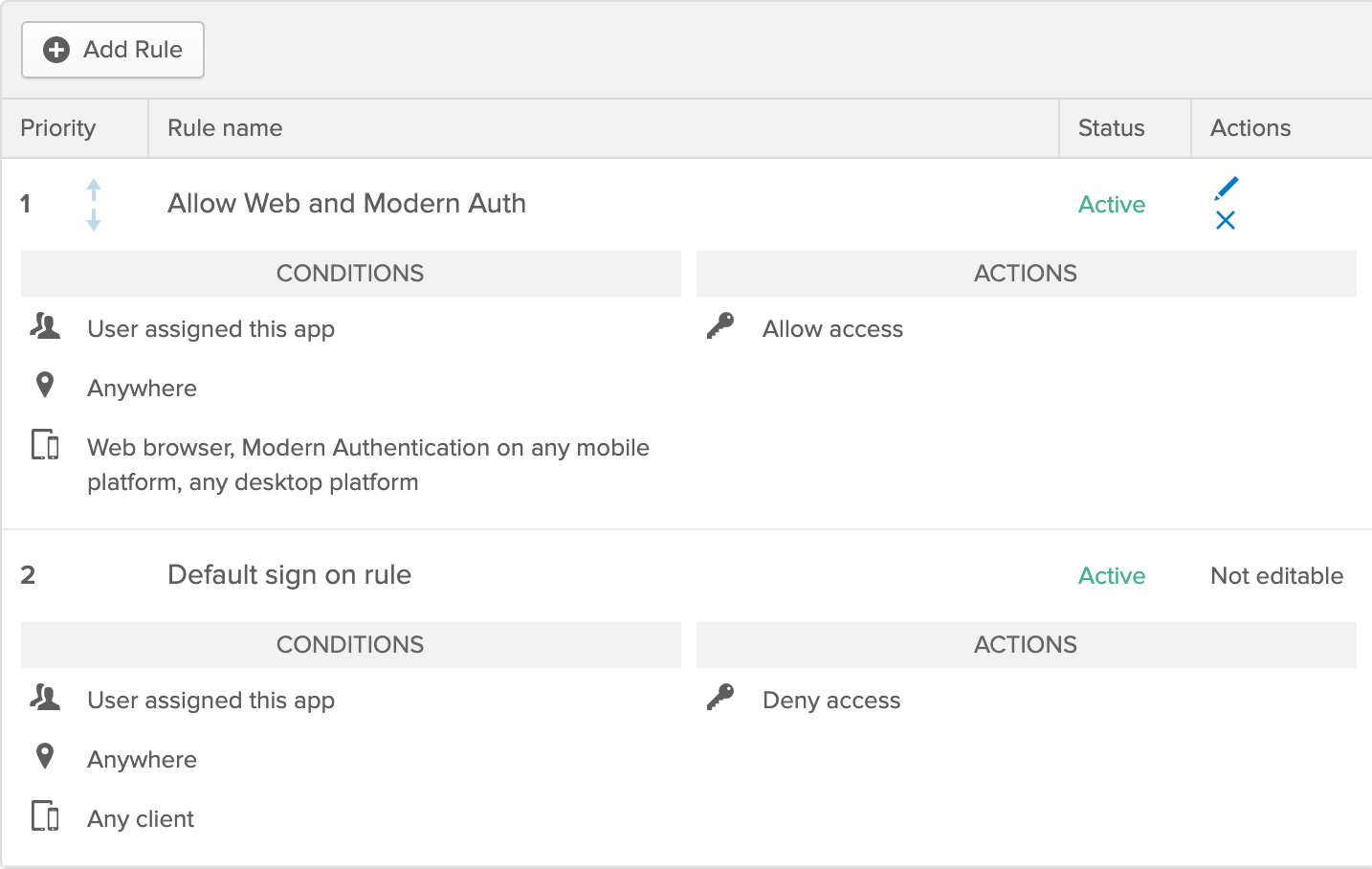This screenshot has width=1372, height=869.
Task: Click the Rule name column header
Action: coord(225,128)
